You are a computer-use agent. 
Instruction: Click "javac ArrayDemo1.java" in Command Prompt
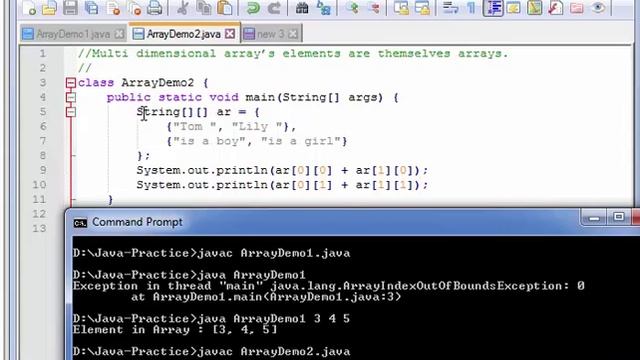(273, 253)
